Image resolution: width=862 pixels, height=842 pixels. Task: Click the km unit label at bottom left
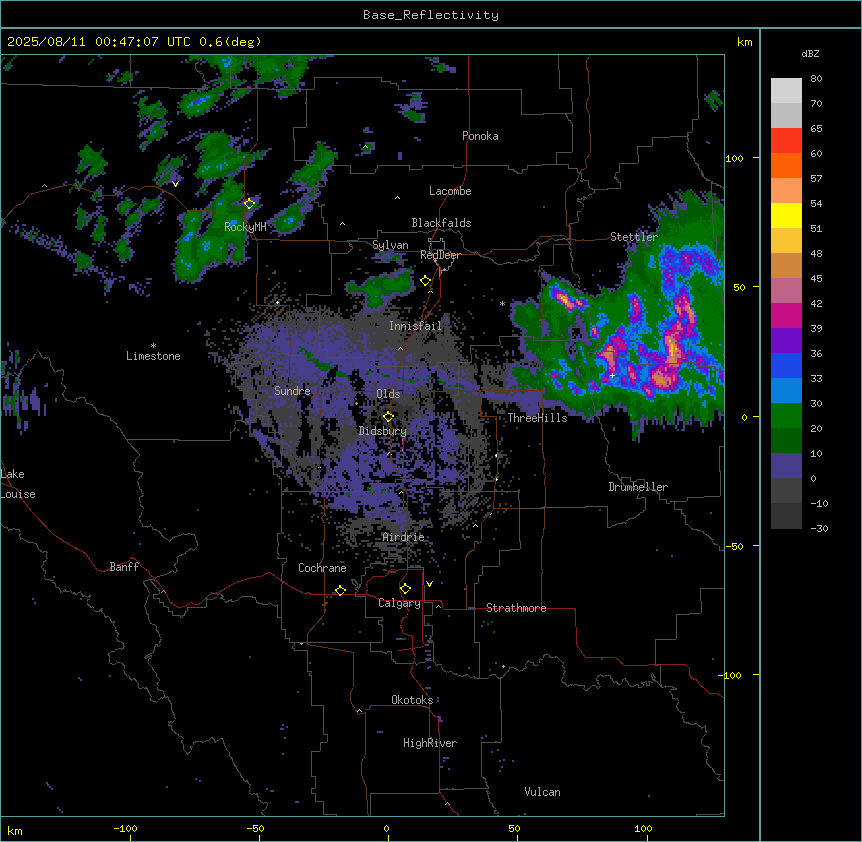pos(15,831)
